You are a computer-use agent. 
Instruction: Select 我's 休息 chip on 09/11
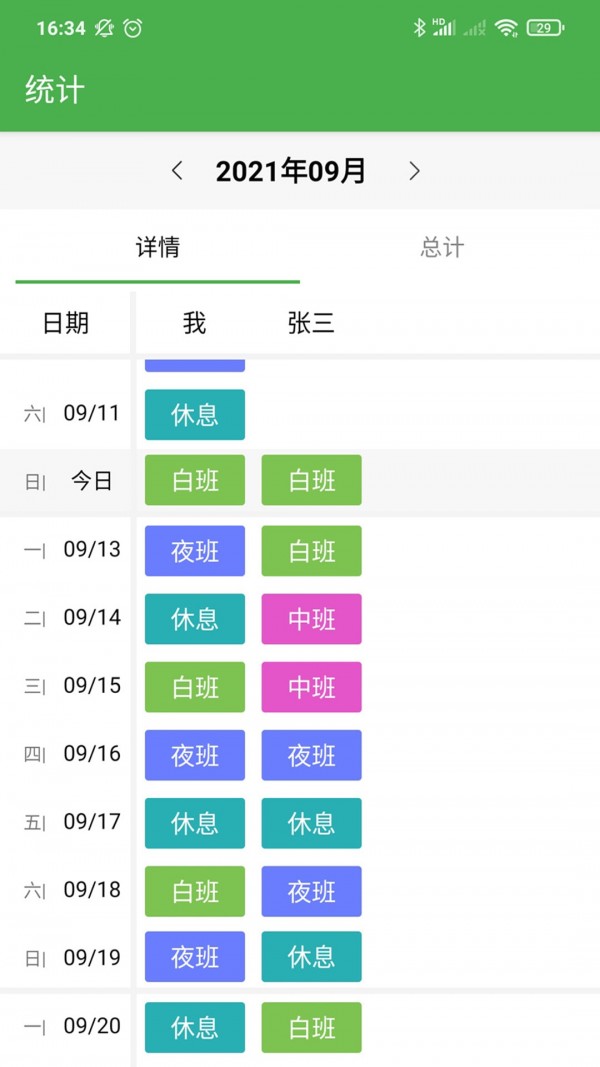click(194, 414)
